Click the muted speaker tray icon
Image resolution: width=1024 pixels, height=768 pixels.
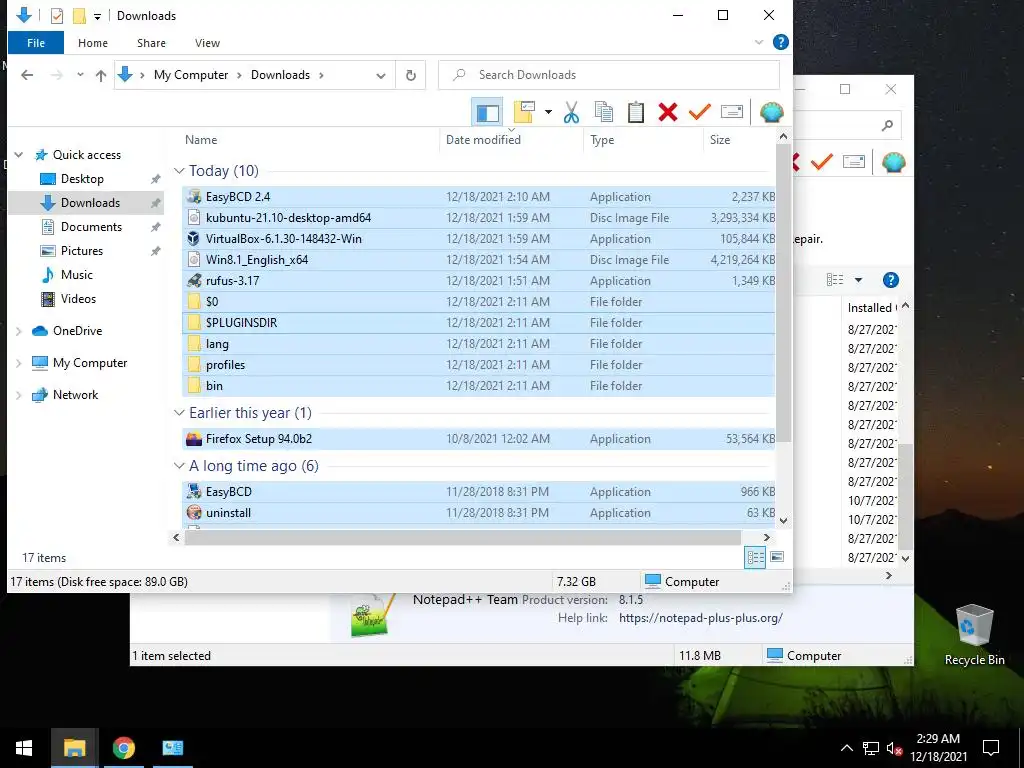click(x=894, y=748)
